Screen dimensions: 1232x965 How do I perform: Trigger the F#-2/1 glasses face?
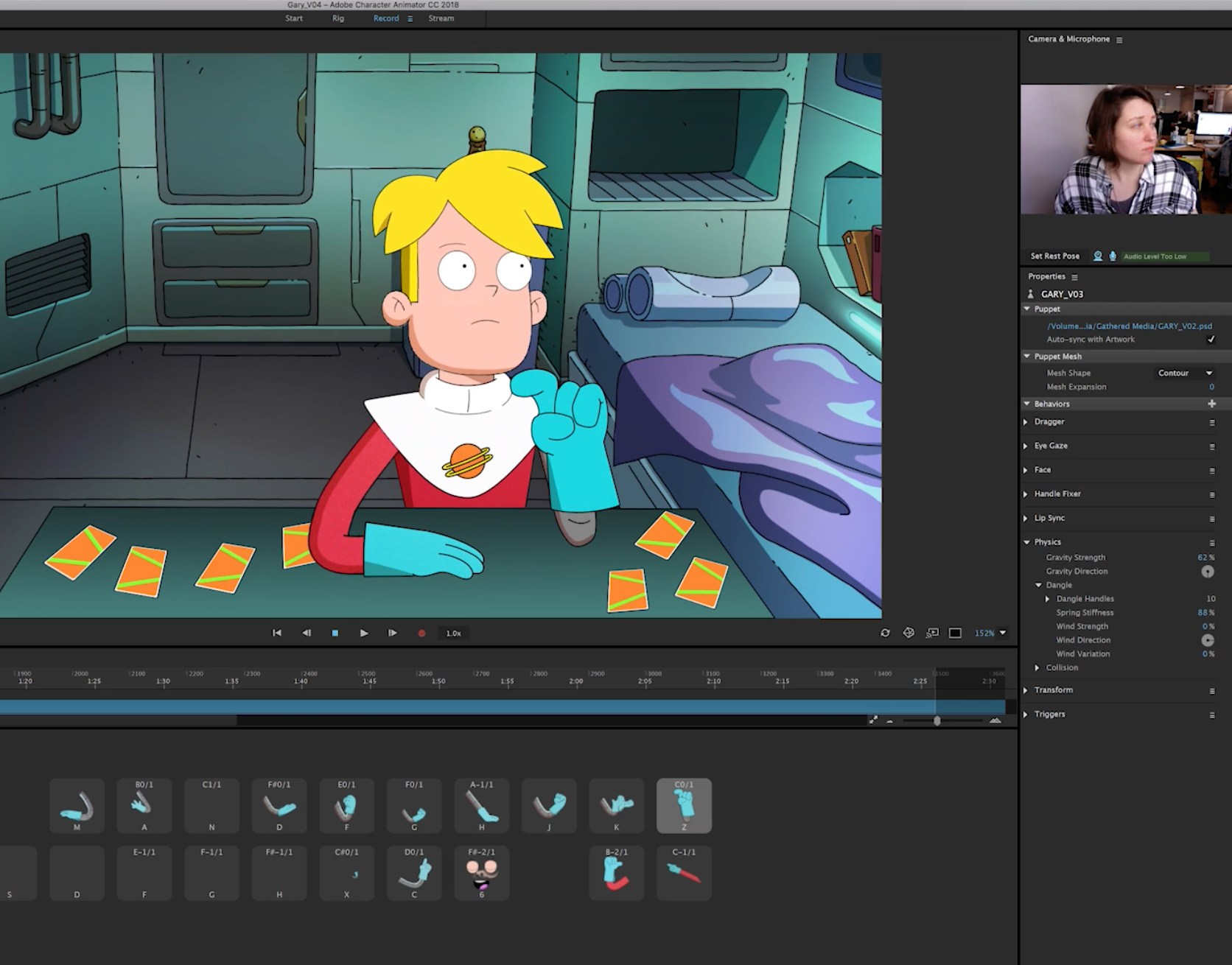(482, 873)
